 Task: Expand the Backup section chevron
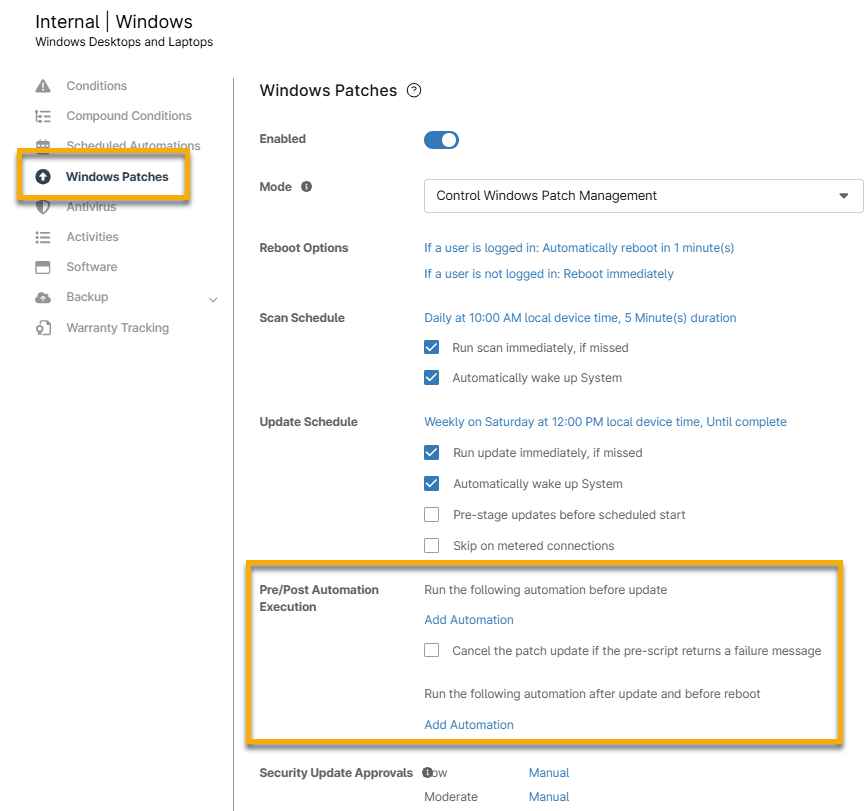213,298
